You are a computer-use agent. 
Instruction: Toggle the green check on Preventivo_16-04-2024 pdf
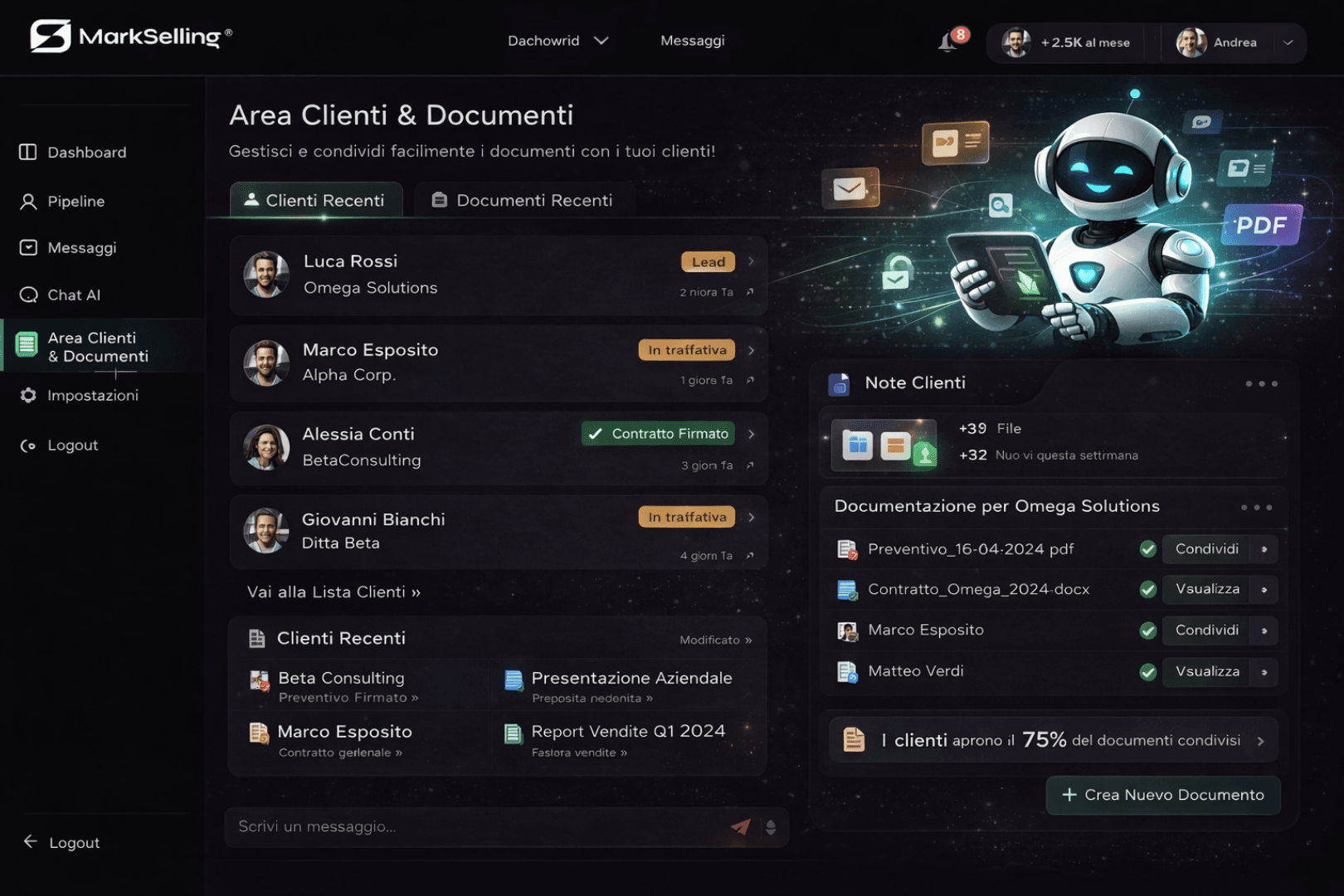coord(1147,548)
